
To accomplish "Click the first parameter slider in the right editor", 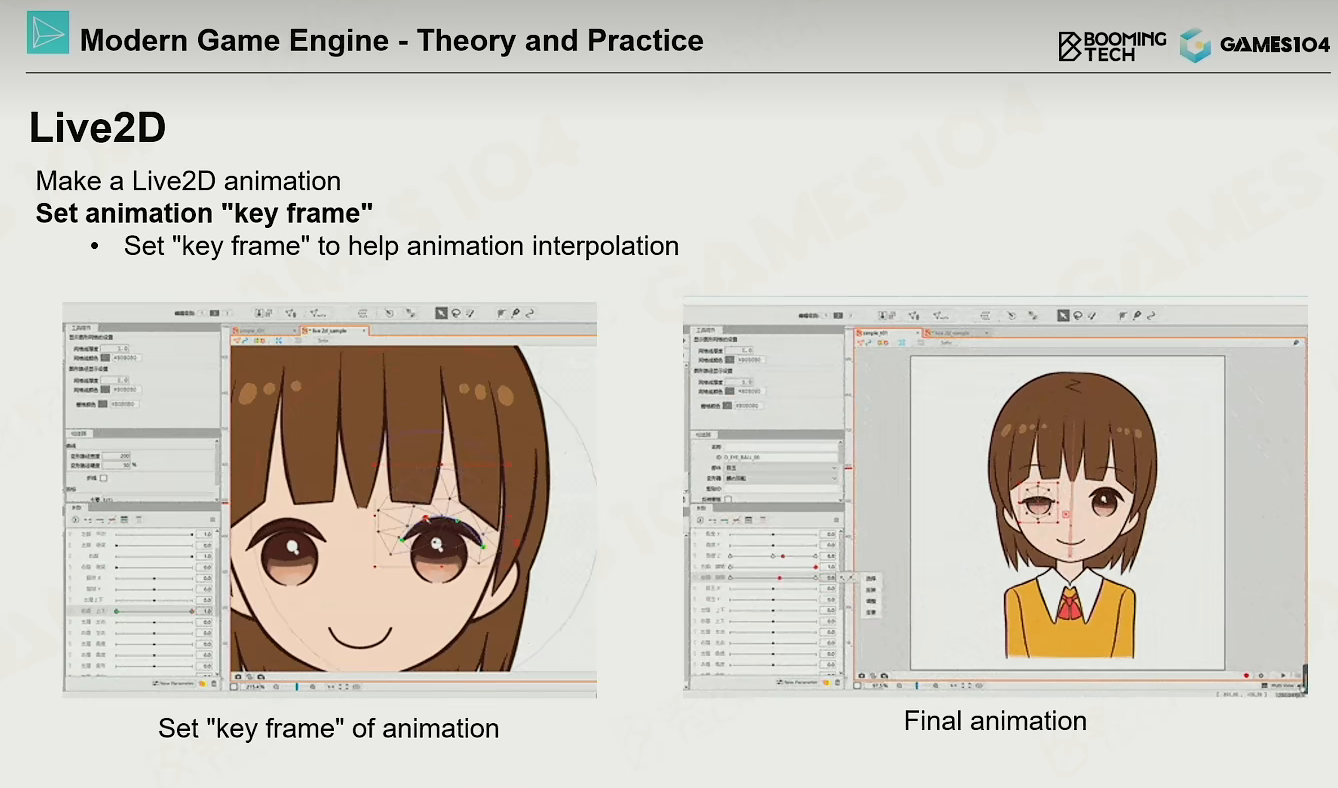I will pos(775,535).
